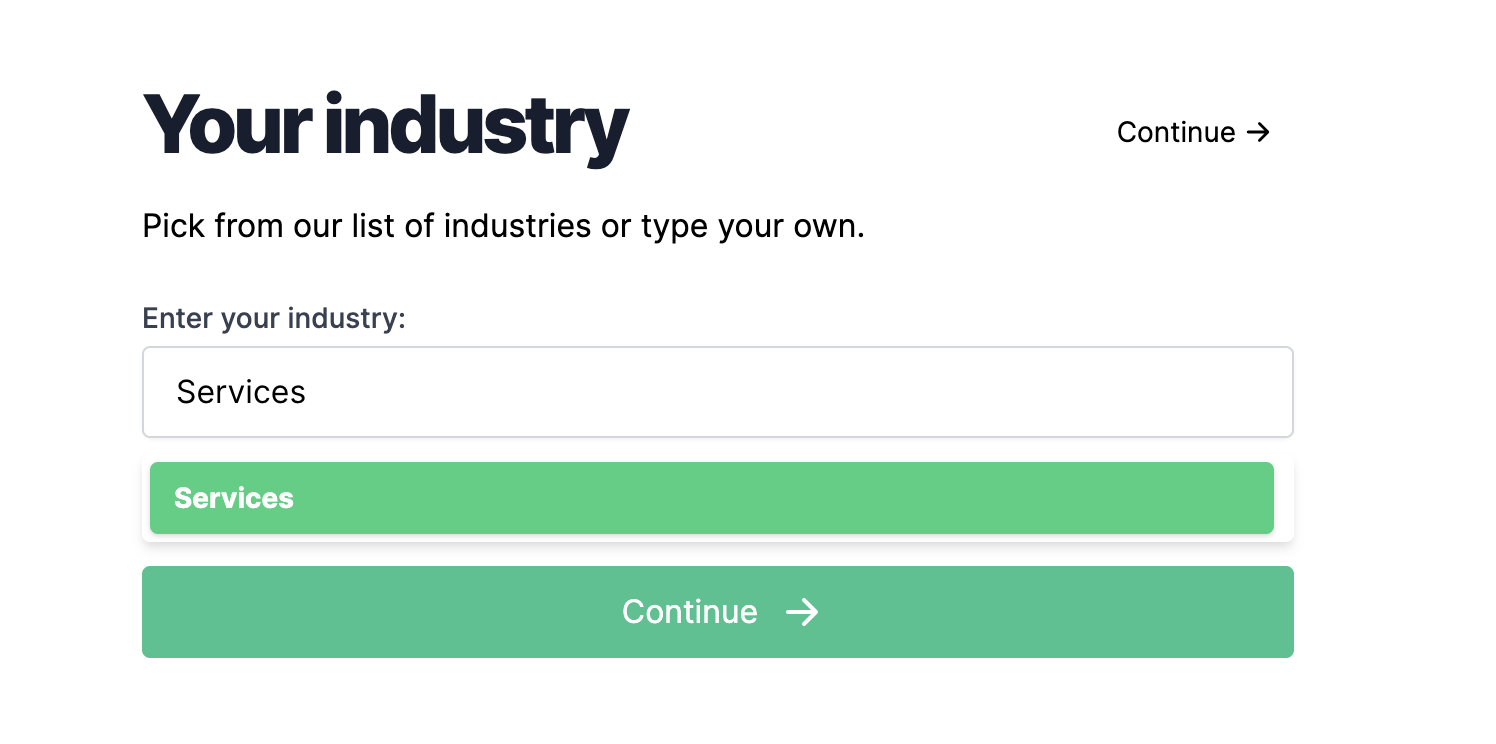Hit the arrow icon inside the wide green button

click(x=802, y=612)
